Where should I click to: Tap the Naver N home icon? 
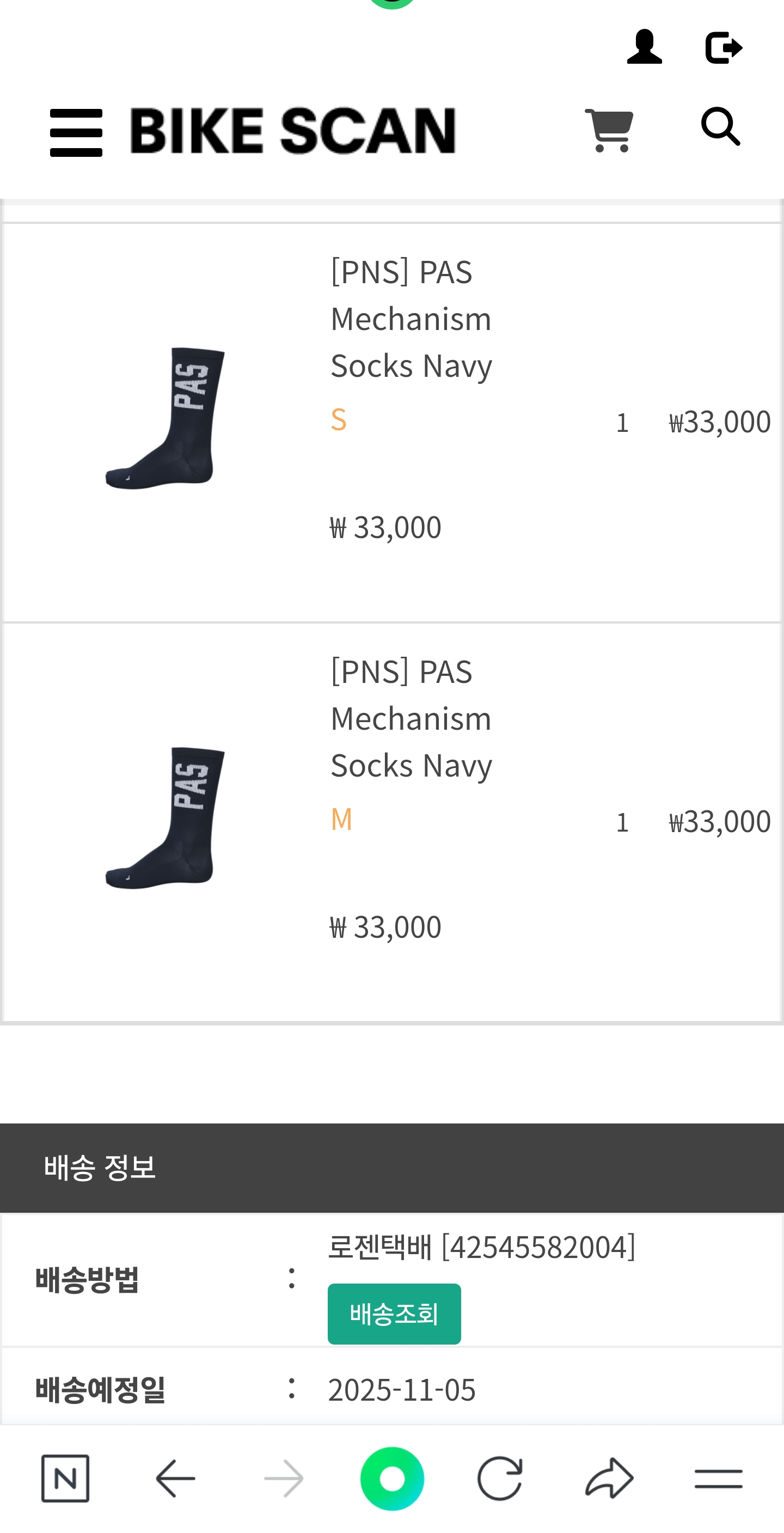click(65, 1478)
